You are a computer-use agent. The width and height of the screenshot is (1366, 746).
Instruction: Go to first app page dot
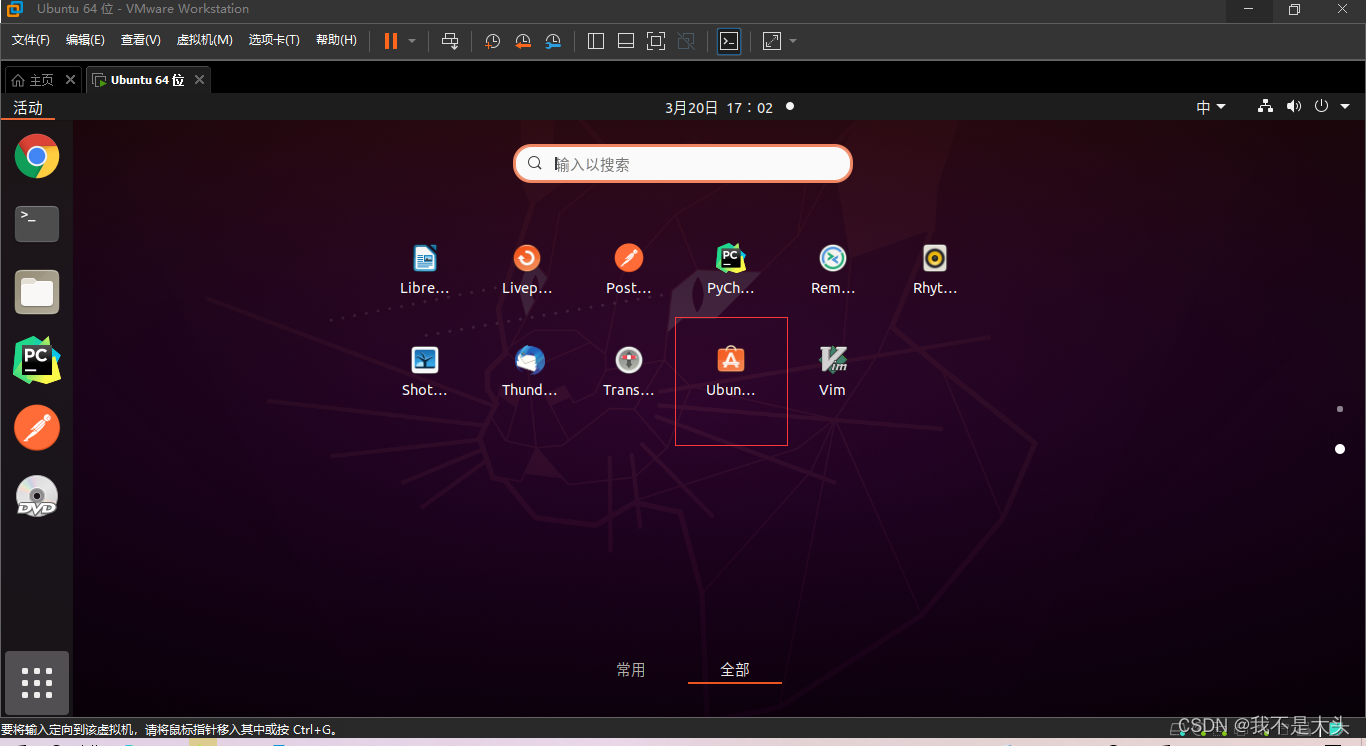(1340, 409)
